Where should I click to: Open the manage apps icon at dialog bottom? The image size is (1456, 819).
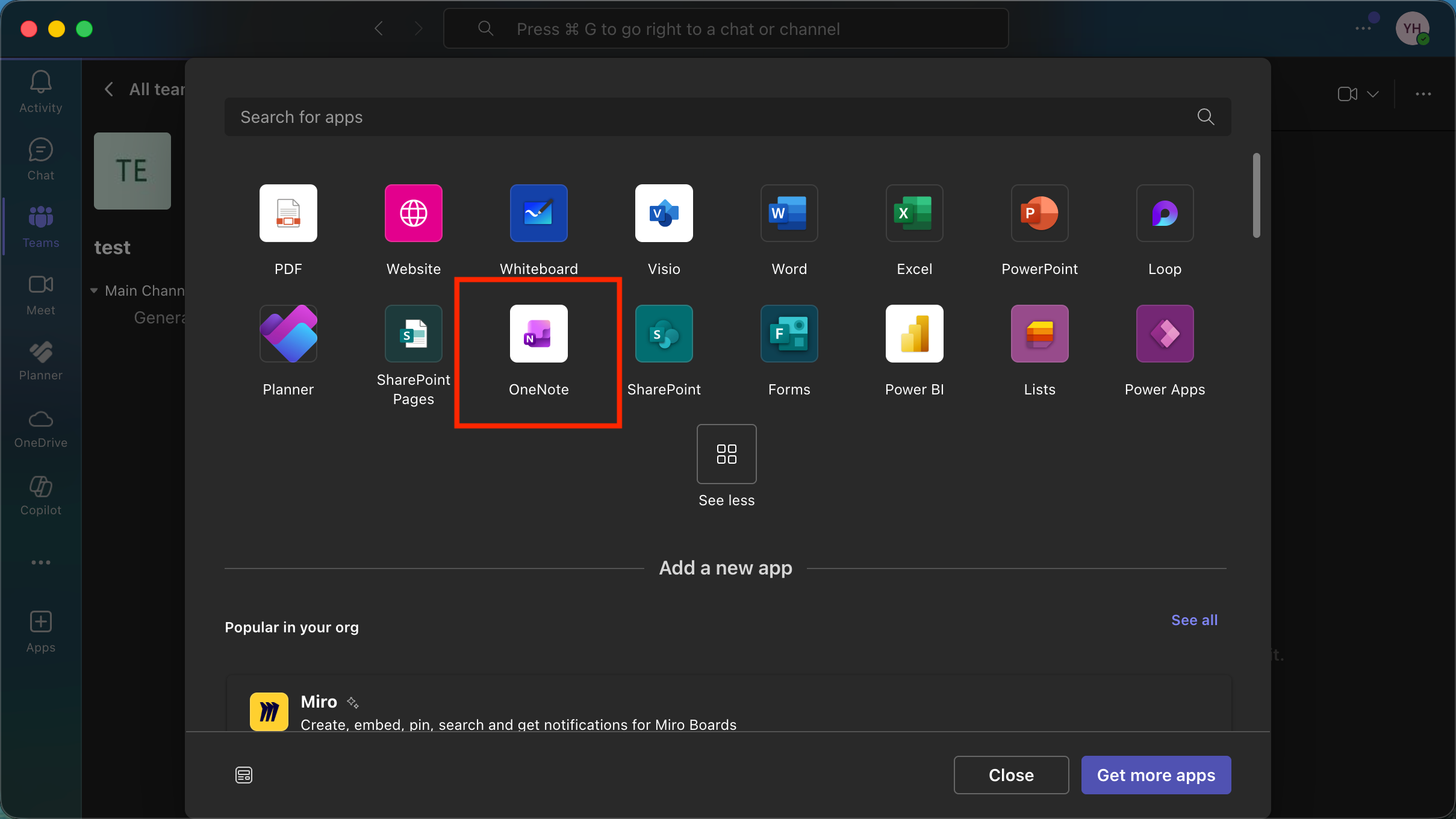[244, 775]
